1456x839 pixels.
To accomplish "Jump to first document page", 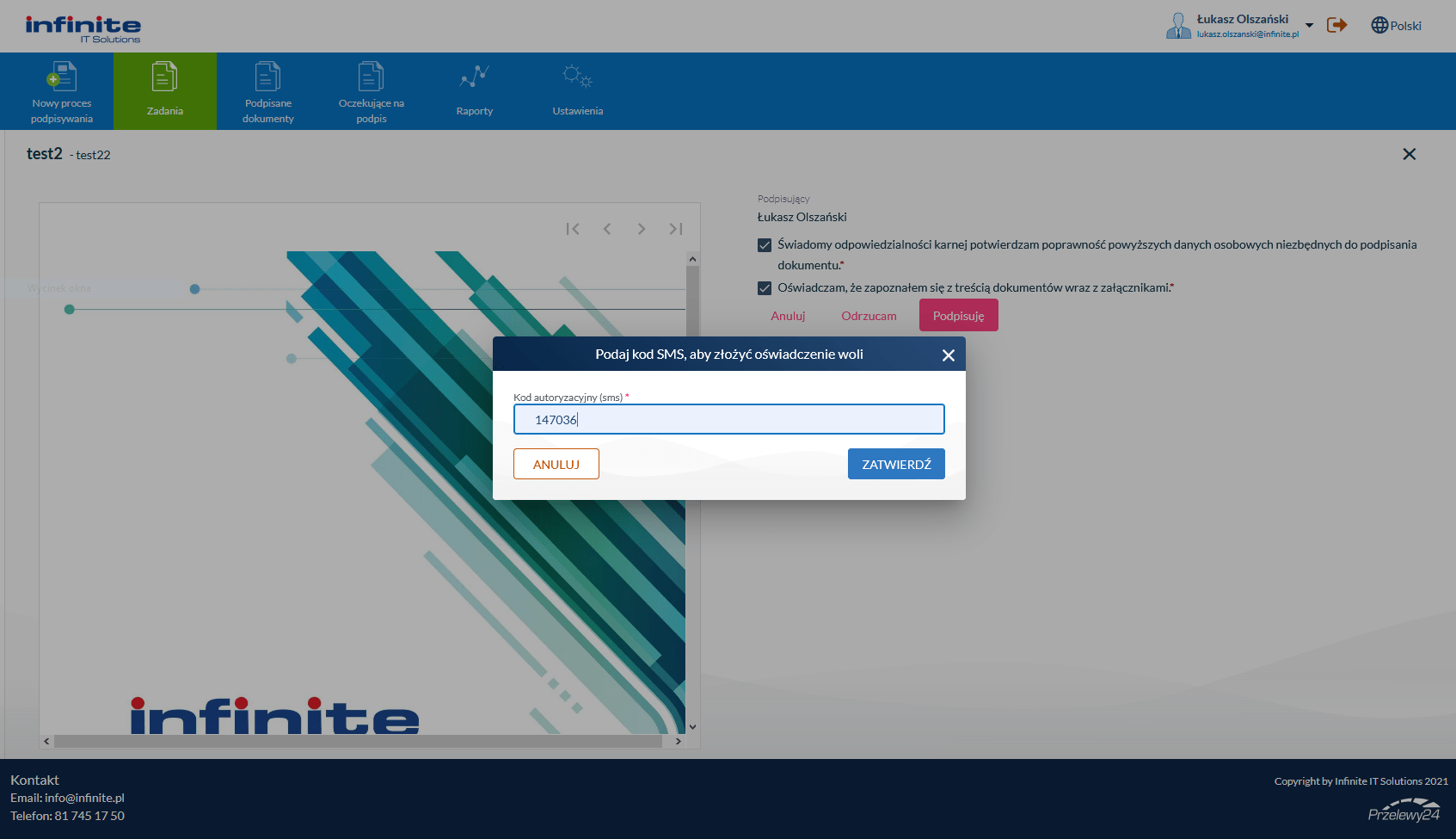I will point(573,229).
